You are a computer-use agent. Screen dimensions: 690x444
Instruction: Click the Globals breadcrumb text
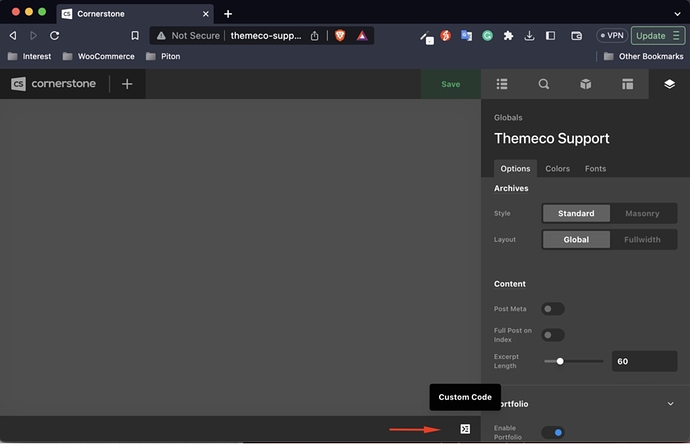coord(508,117)
